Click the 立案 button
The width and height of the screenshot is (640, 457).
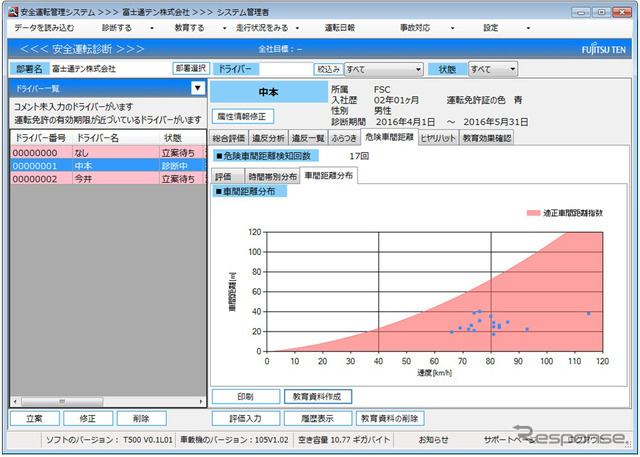[x=34, y=418]
